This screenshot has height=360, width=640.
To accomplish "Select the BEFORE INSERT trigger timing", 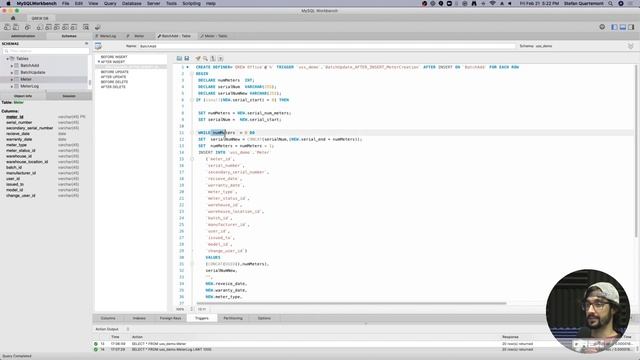I will click(114, 57).
